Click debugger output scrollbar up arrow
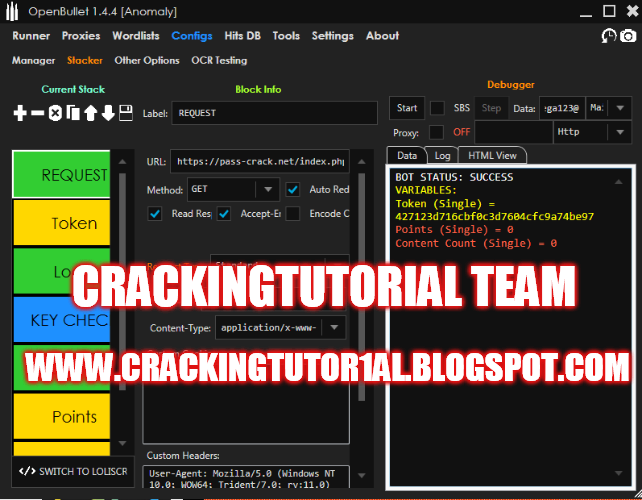 click(619, 182)
